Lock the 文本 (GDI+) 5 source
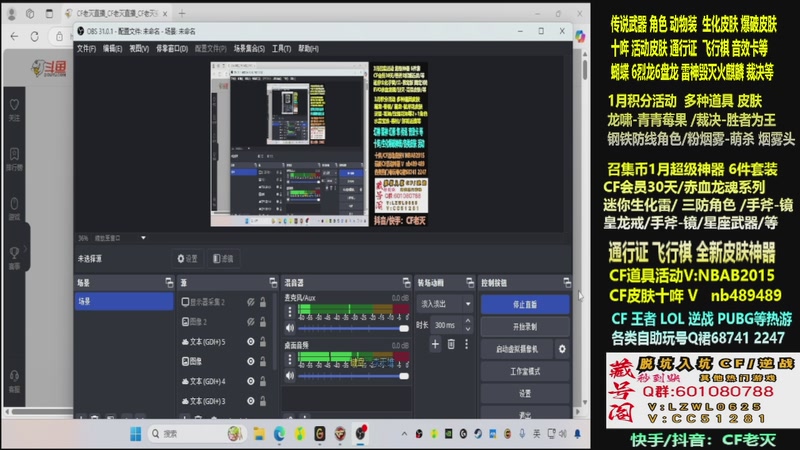This screenshot has width=800, height=450. pyautogui.click(x=263, y=342)
